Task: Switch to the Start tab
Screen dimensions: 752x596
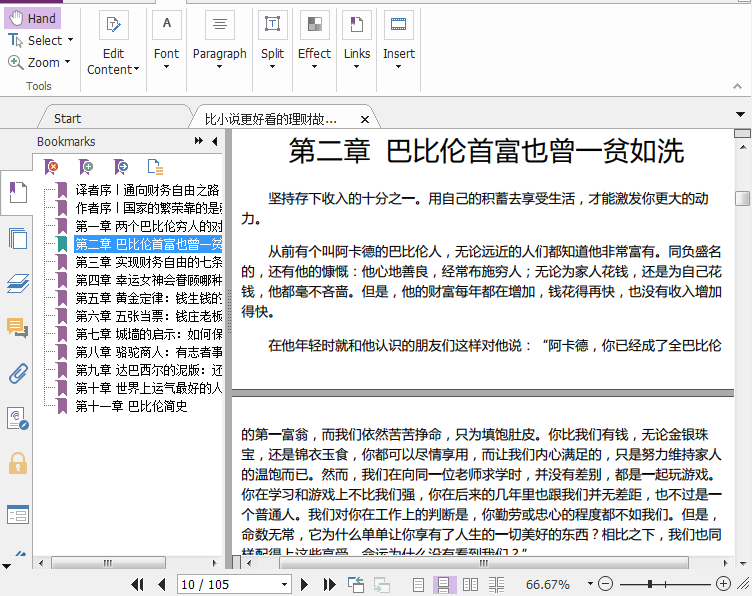Action: pos(68,118)
